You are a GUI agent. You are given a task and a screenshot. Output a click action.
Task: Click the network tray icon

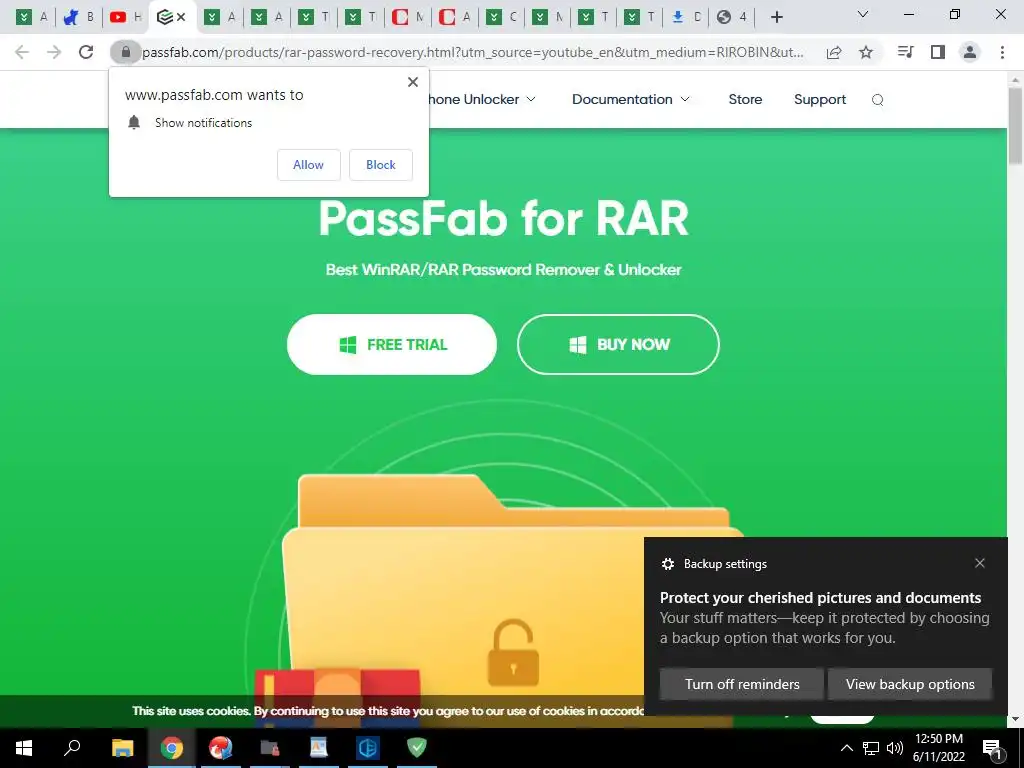[871, 748]
